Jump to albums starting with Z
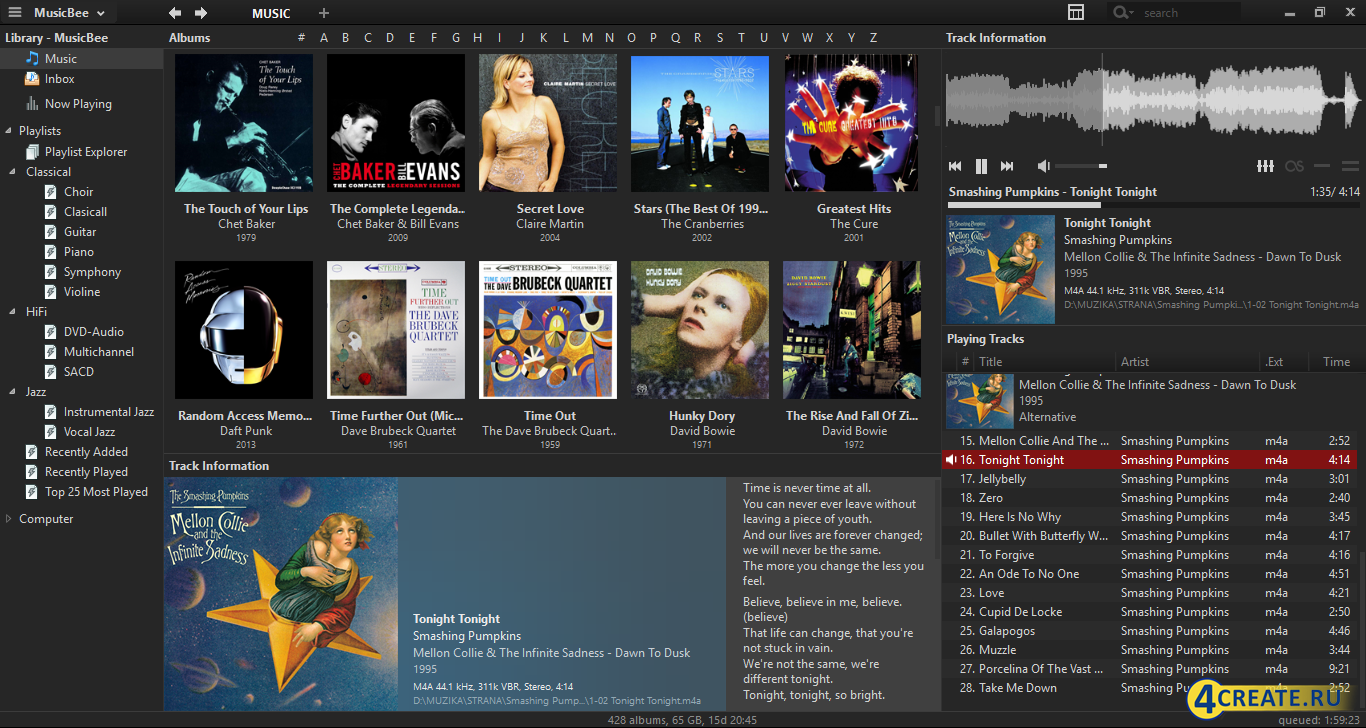This screenshot has width=1366, height=728. click(873, 38)
